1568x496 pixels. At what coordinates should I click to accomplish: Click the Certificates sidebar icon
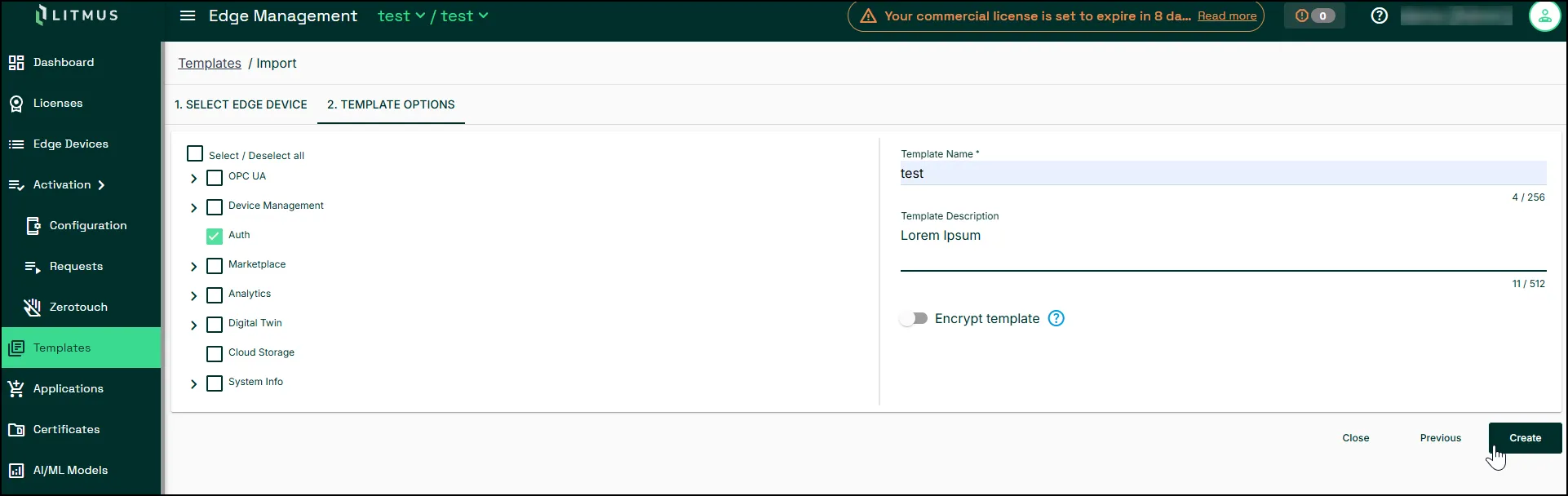[x=16, y=430]
